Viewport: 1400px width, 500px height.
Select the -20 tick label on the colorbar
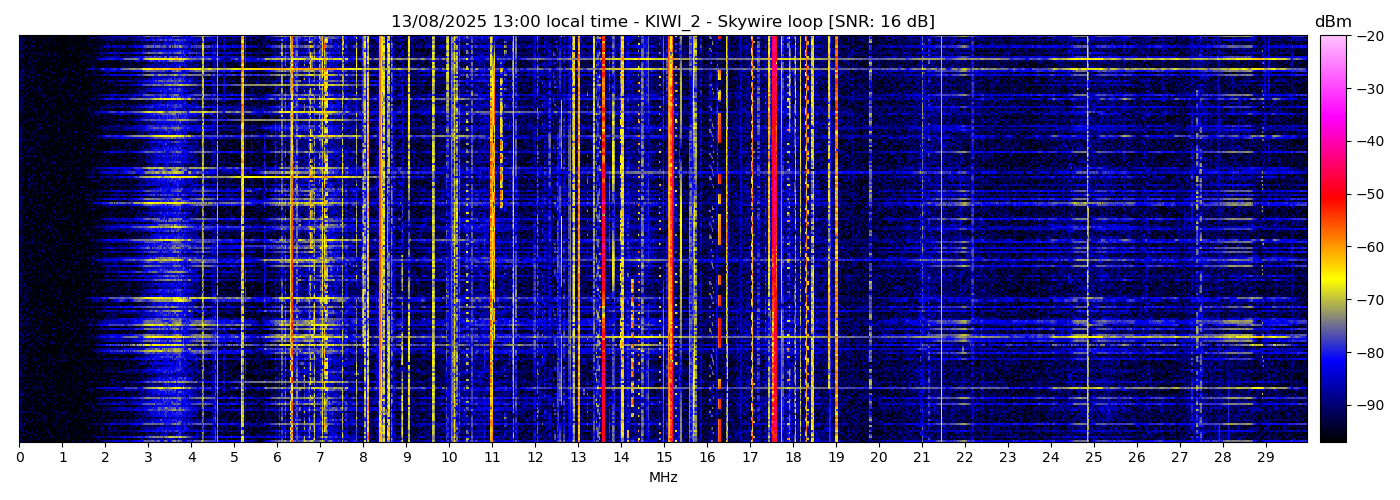[1369, 36]
